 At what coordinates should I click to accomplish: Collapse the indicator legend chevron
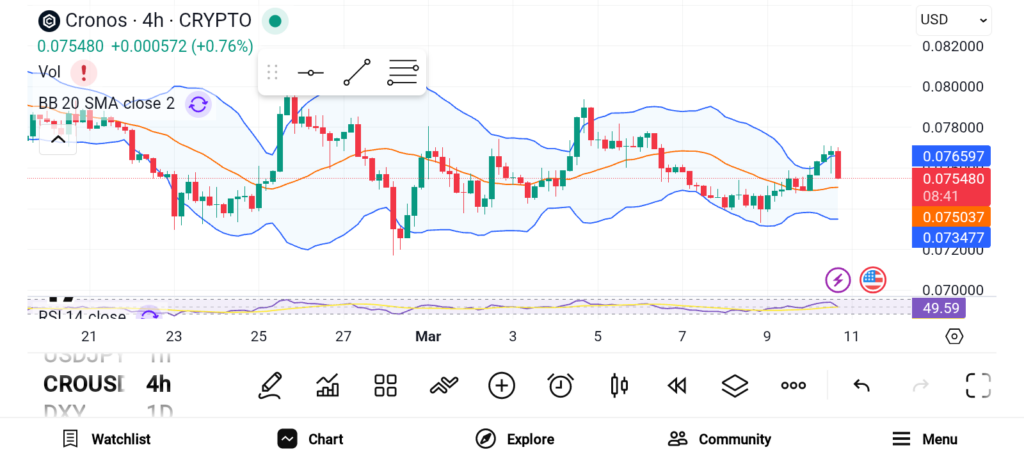58,139
